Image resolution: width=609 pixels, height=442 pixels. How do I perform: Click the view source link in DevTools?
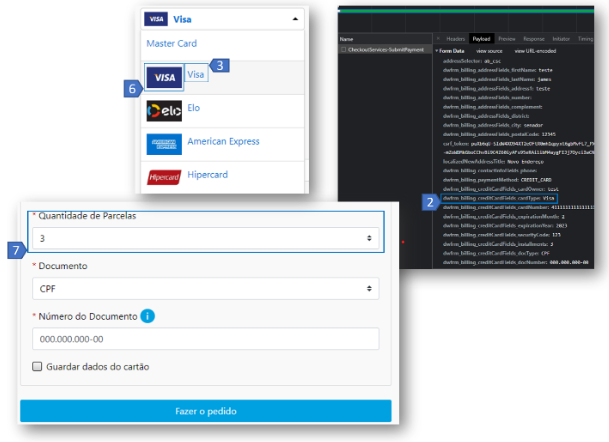489,51
